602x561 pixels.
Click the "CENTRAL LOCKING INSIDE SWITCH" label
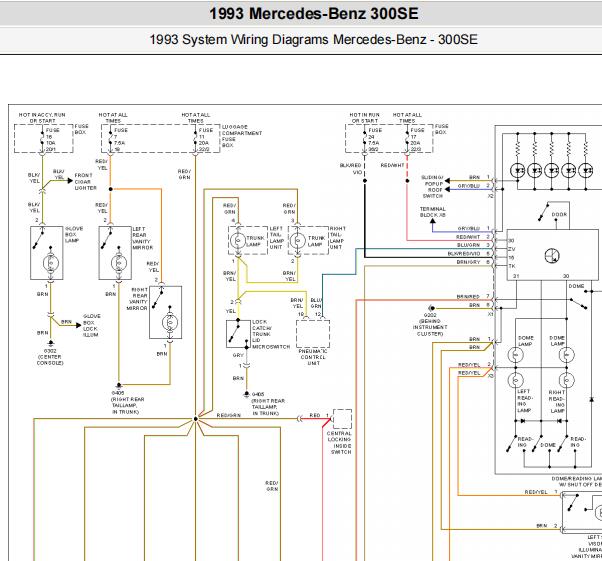[339, 443]
